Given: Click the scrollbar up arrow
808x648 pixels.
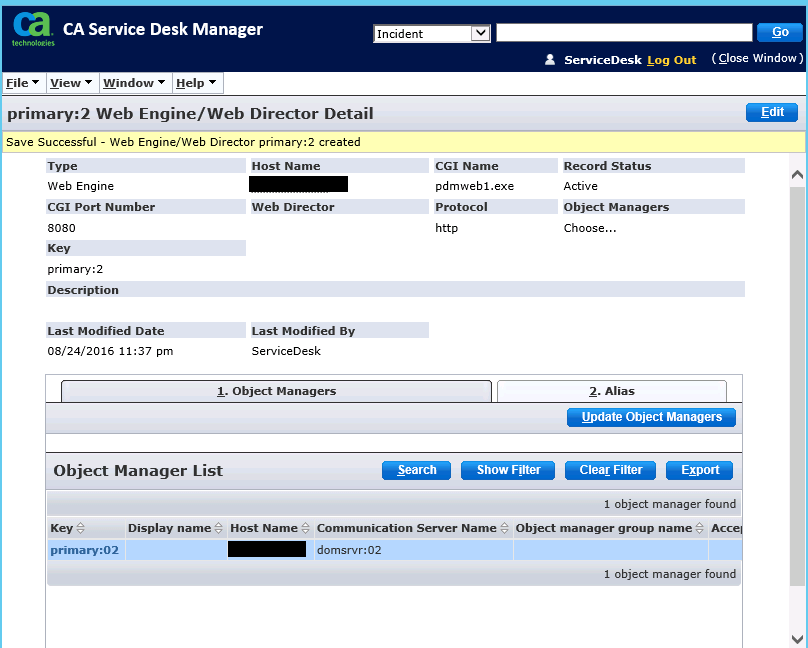Looking at the screenshot, I should [797, 175].
